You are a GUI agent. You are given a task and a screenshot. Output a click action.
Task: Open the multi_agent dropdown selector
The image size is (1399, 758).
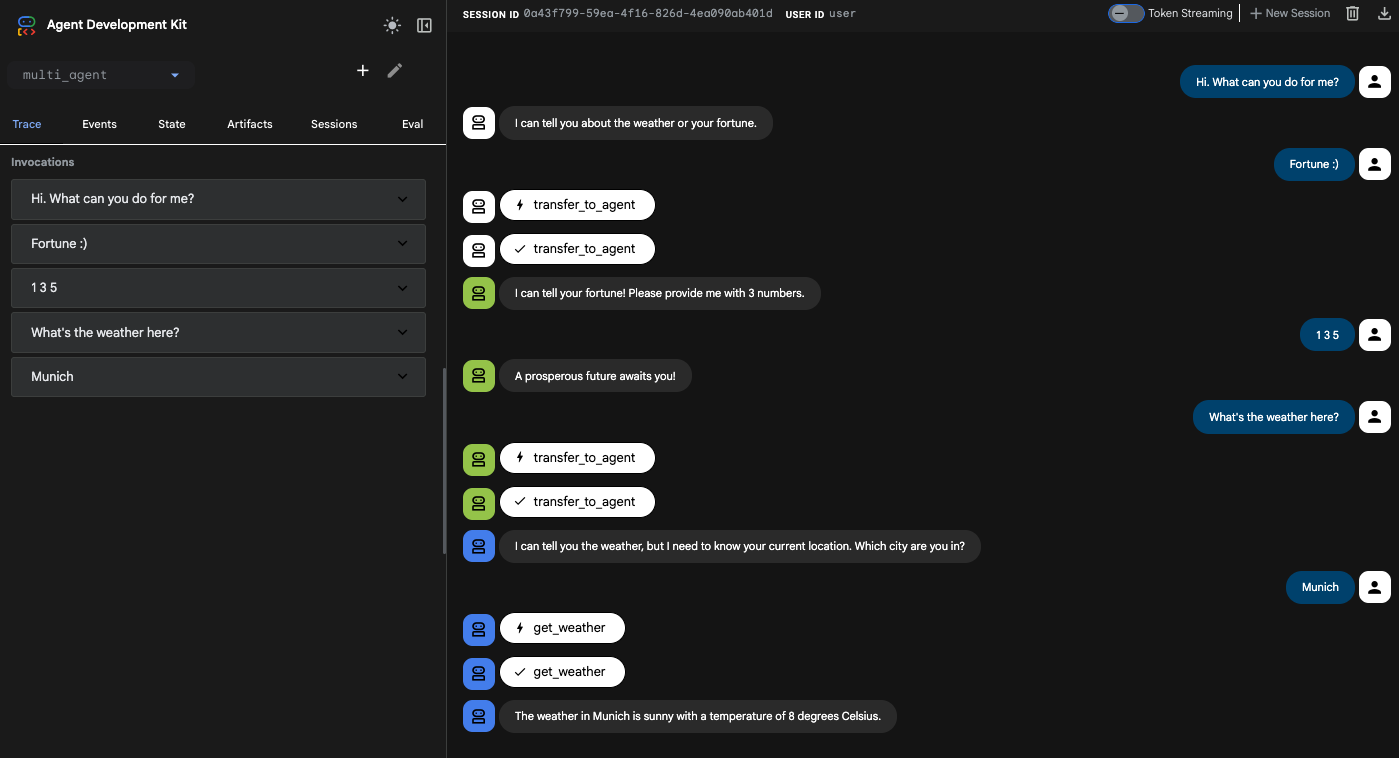coord(100,75)
